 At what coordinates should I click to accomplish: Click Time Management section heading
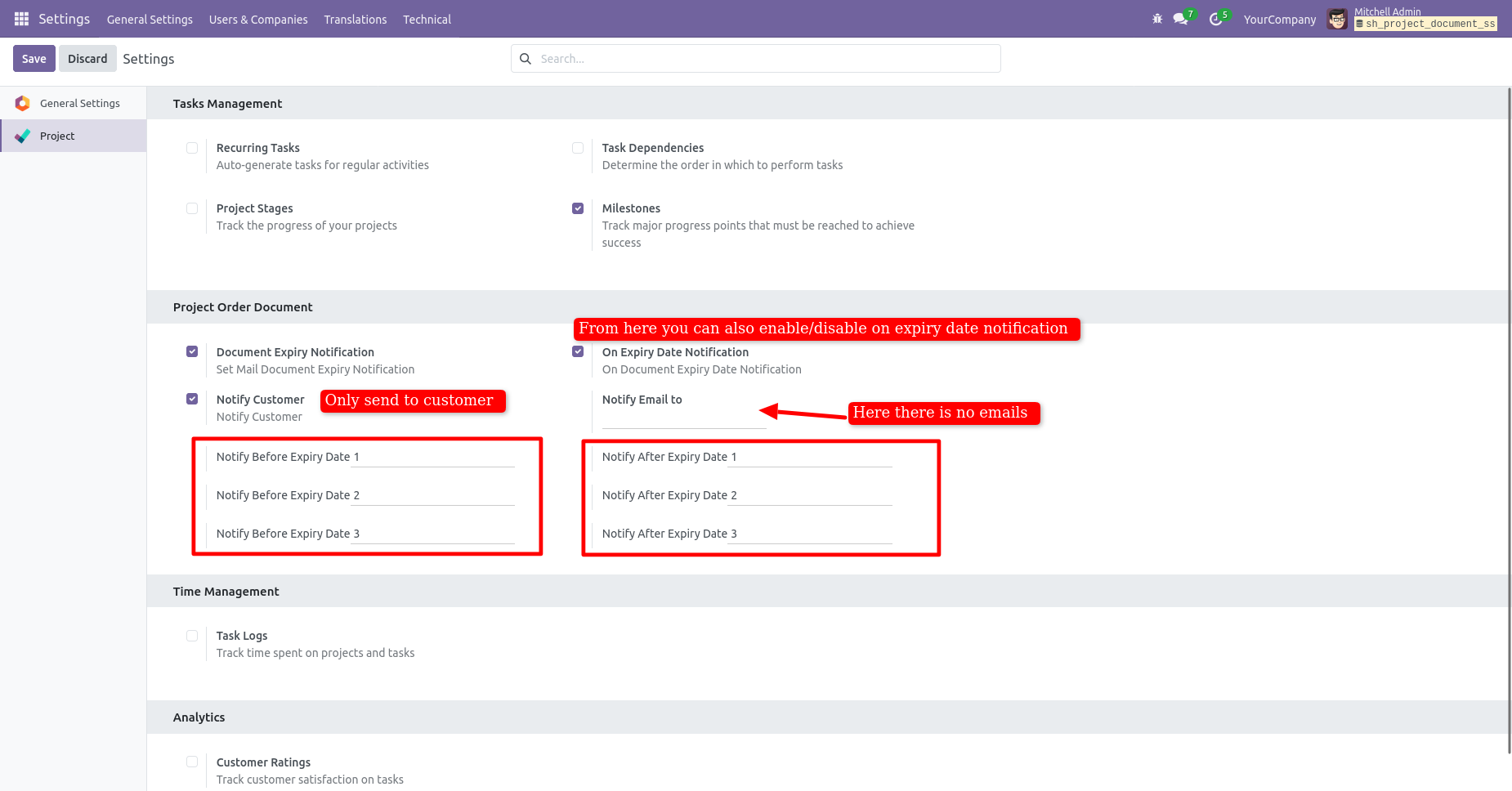[226, 592]
